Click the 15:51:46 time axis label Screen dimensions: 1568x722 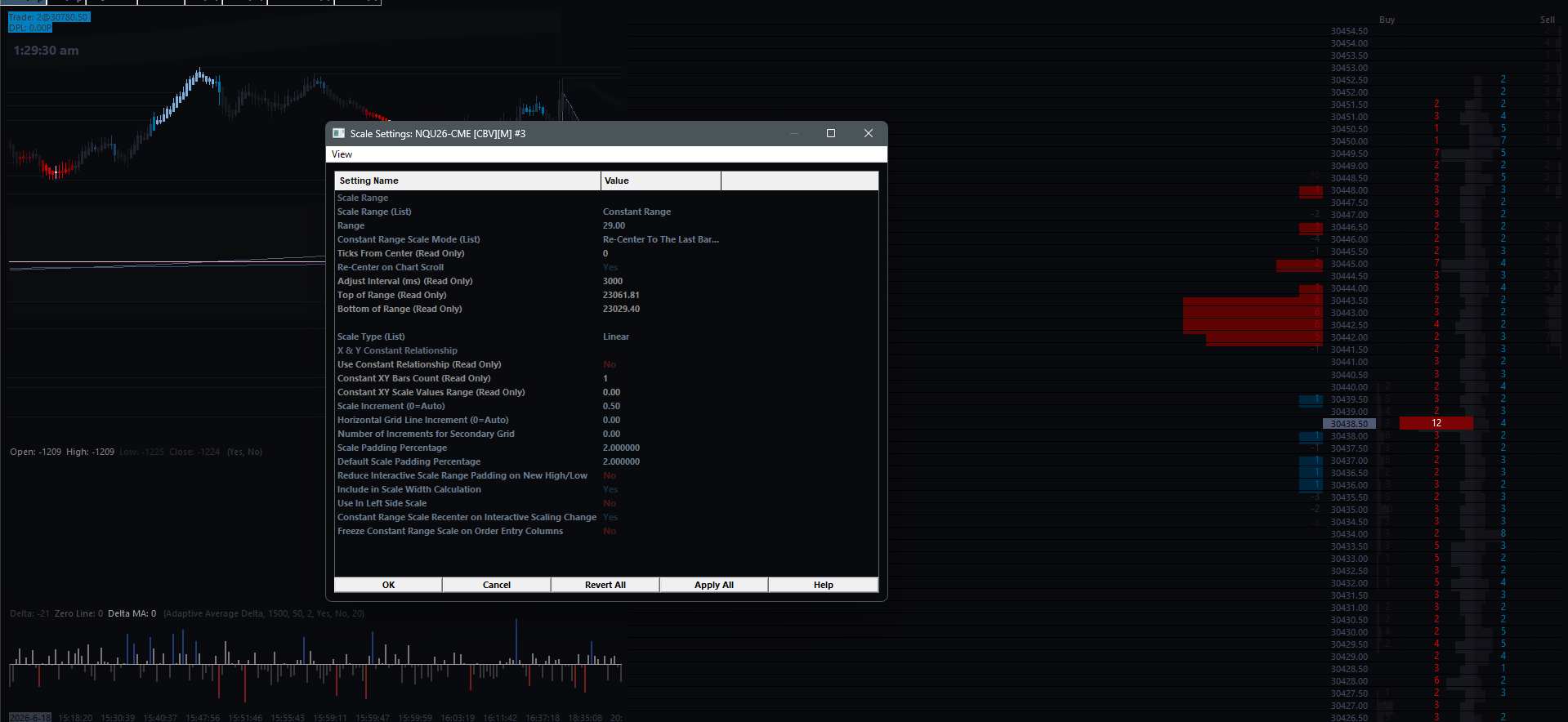(245, 718)
